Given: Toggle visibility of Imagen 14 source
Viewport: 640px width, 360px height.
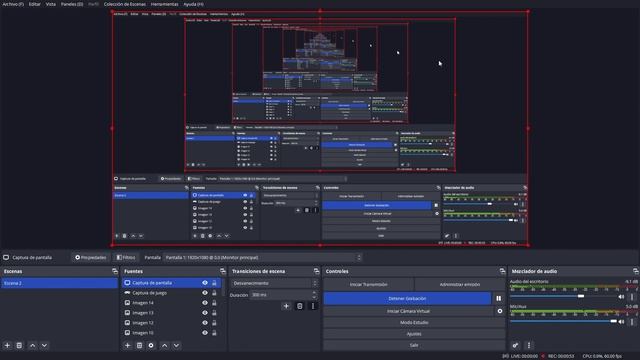Looking at the screenshot, I should coord(205,303).
